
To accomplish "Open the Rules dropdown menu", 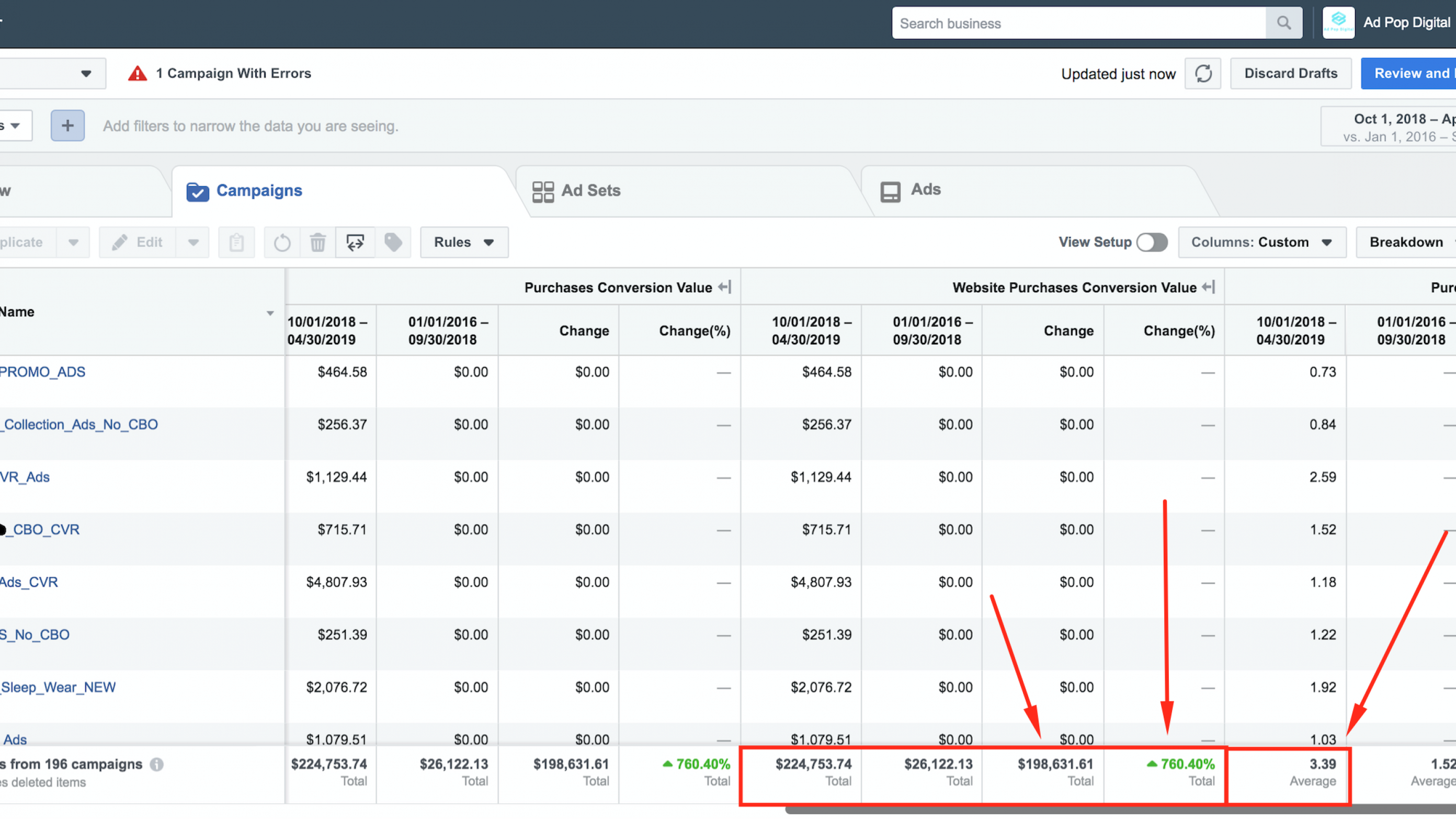I will click(464, 243).
